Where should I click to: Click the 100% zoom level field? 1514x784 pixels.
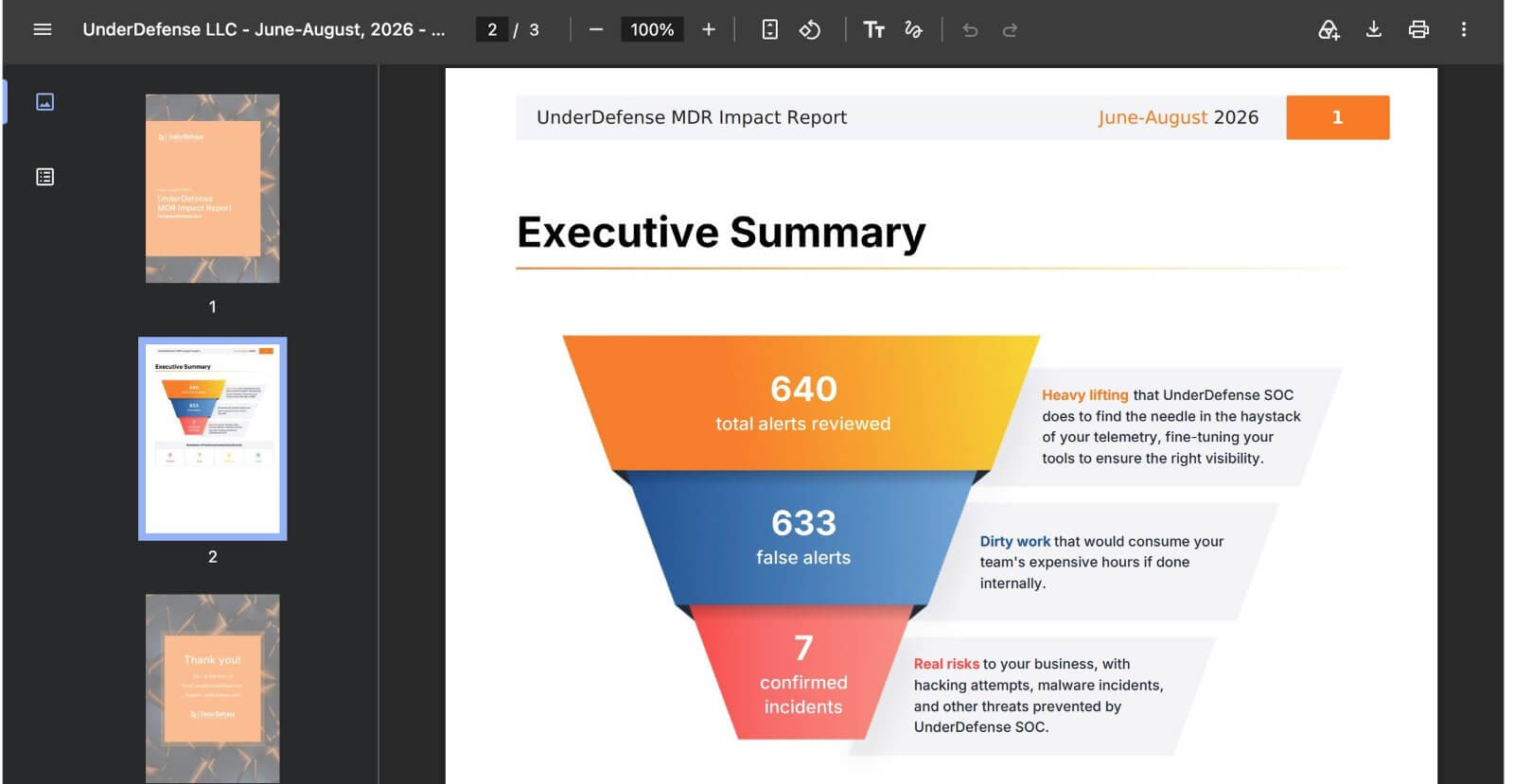[x=652, y=29]
